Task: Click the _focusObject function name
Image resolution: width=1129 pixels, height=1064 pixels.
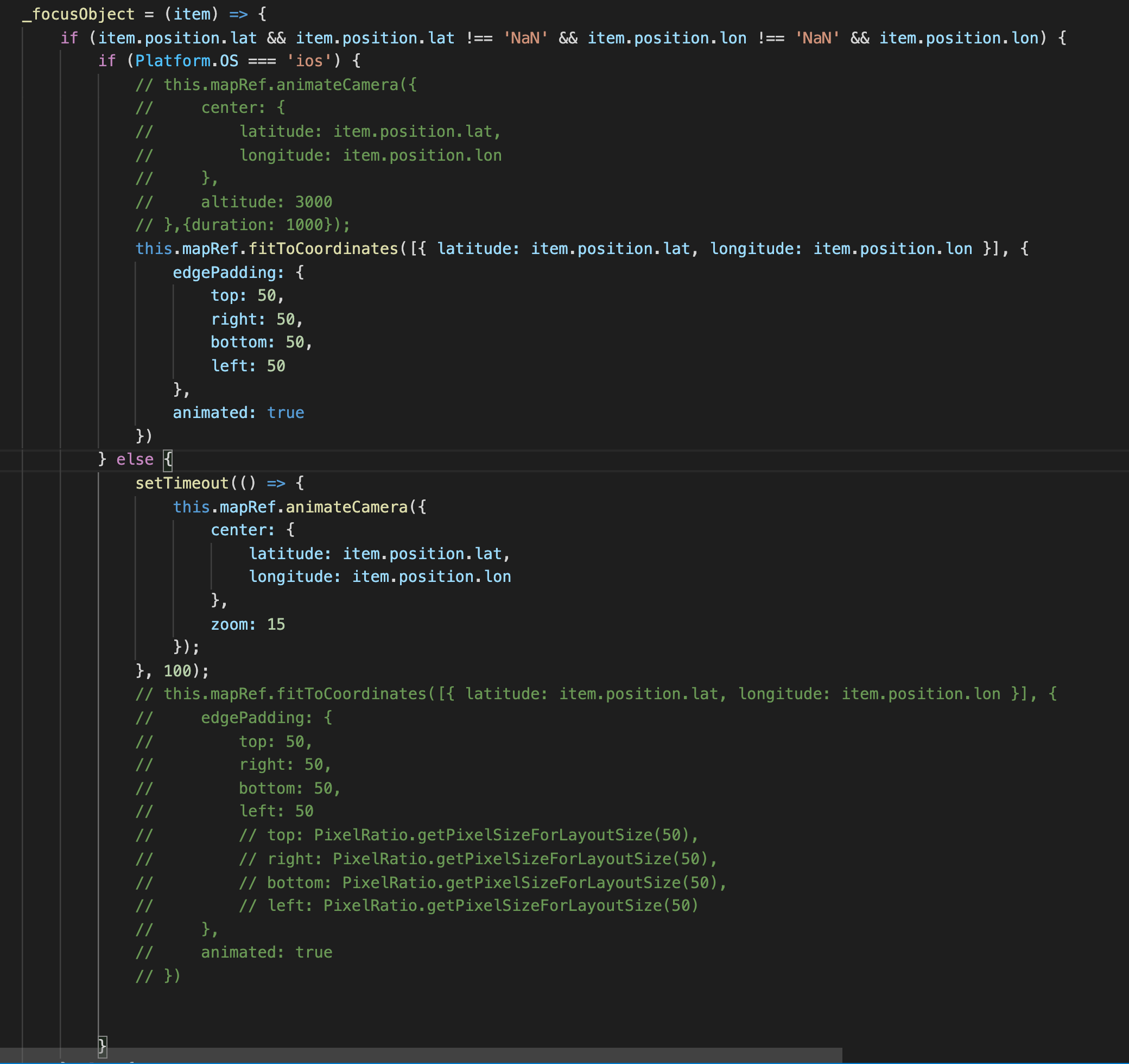Action: tap(78, 14)
